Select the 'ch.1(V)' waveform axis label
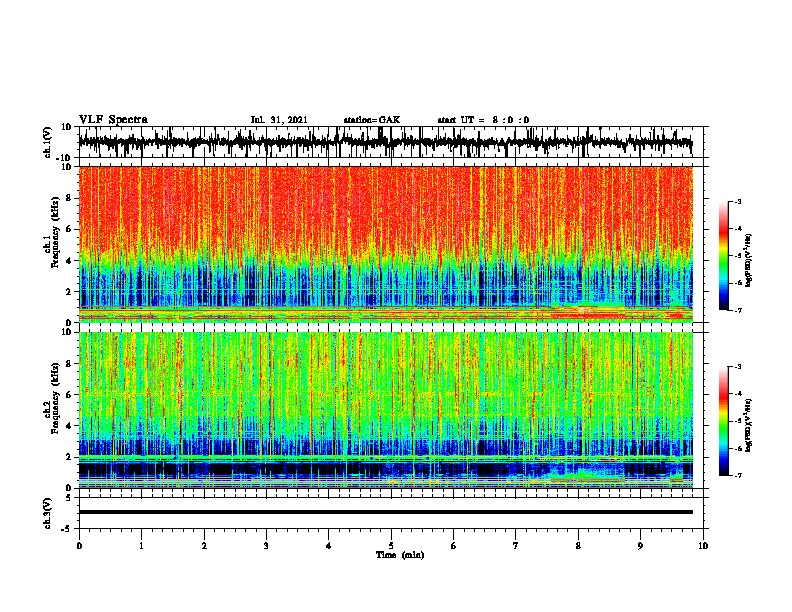 point(48,142)
